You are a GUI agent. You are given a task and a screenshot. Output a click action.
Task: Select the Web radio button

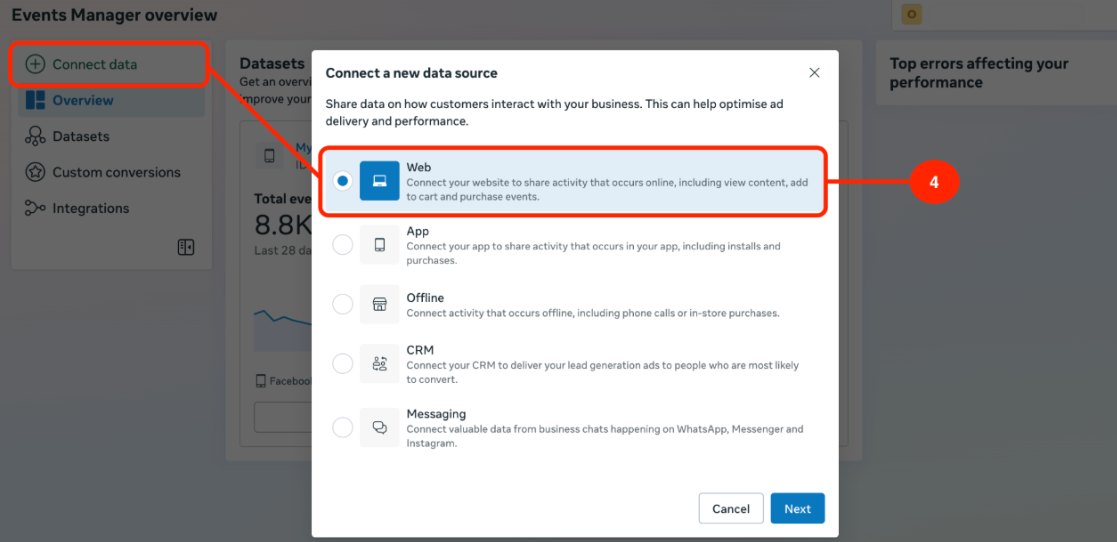343,181
